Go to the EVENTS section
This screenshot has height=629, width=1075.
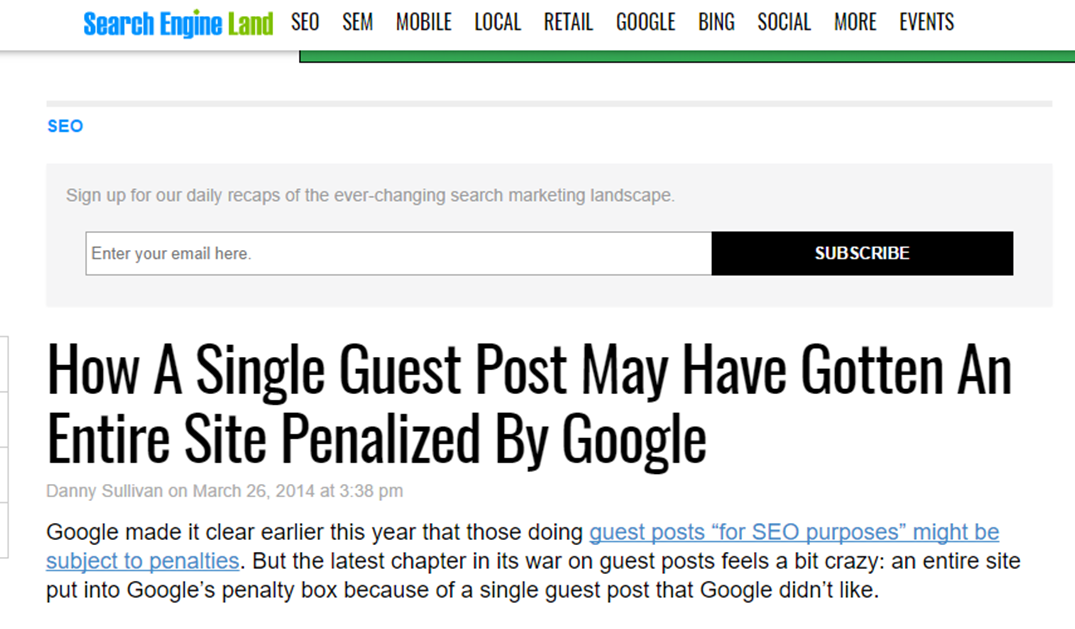927,22
